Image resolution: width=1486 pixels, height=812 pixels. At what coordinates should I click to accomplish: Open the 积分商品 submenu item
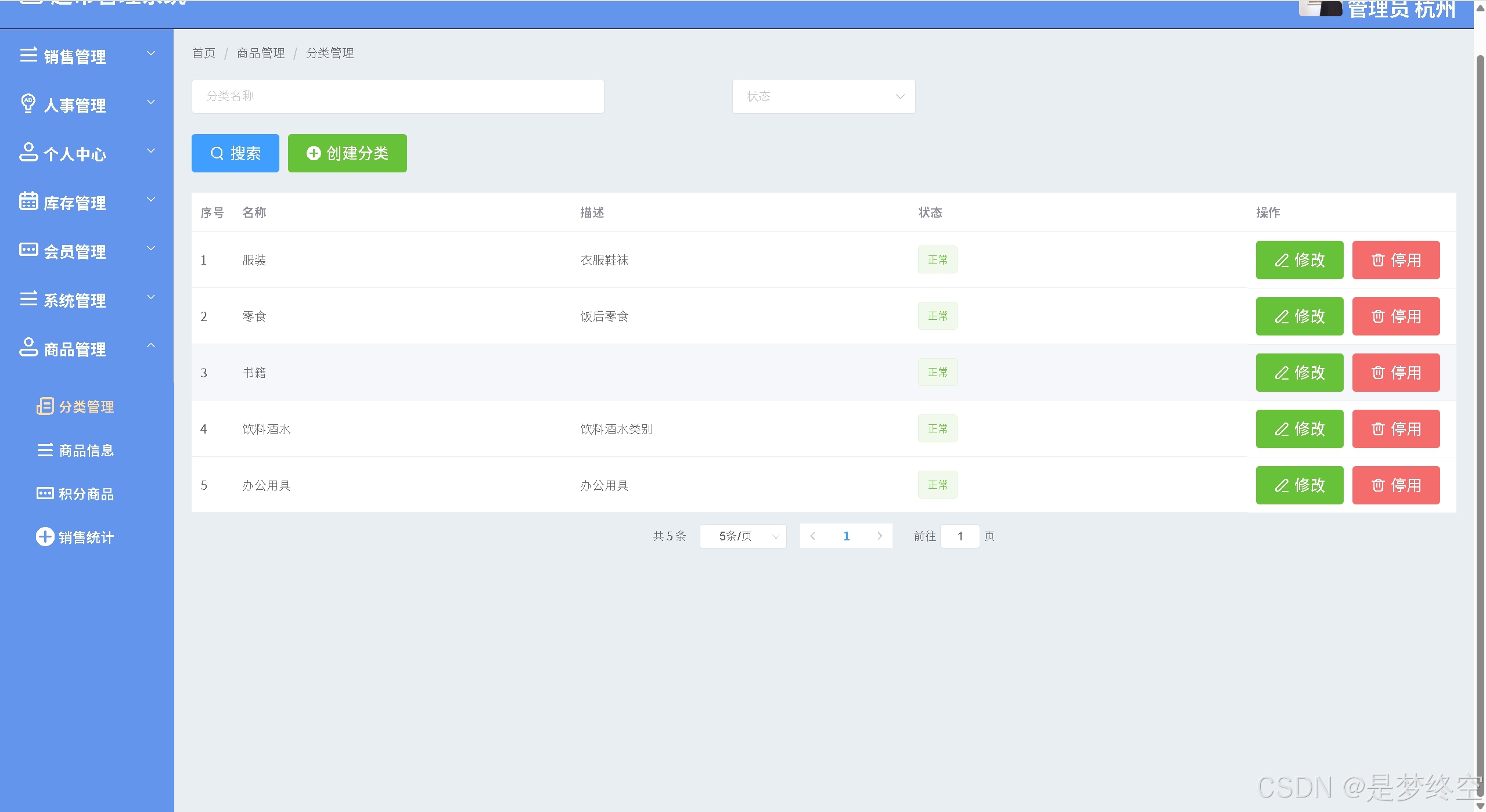click(86, 494)
